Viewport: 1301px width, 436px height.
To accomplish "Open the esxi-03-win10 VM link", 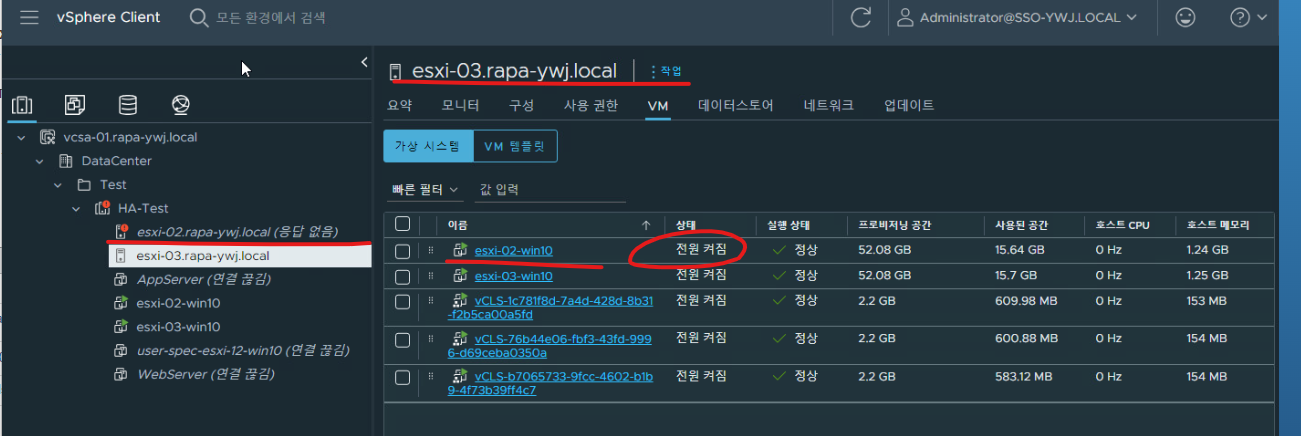I will (514, 276).
